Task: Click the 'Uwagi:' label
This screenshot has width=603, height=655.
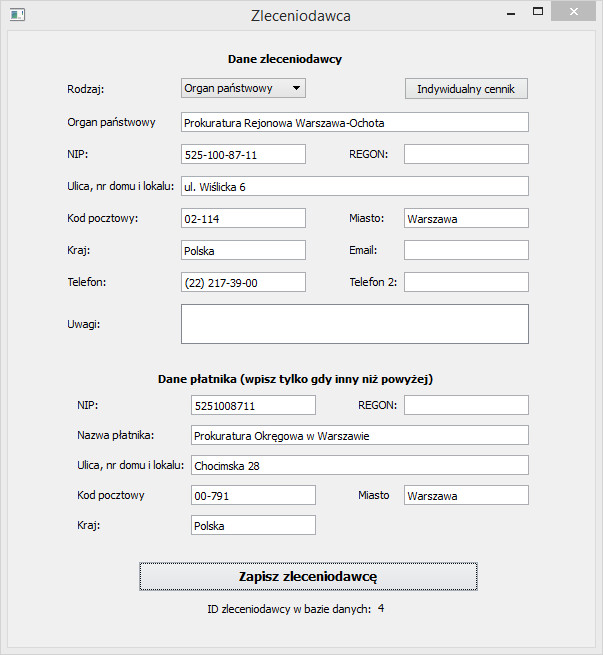Action: pos(84,324)
